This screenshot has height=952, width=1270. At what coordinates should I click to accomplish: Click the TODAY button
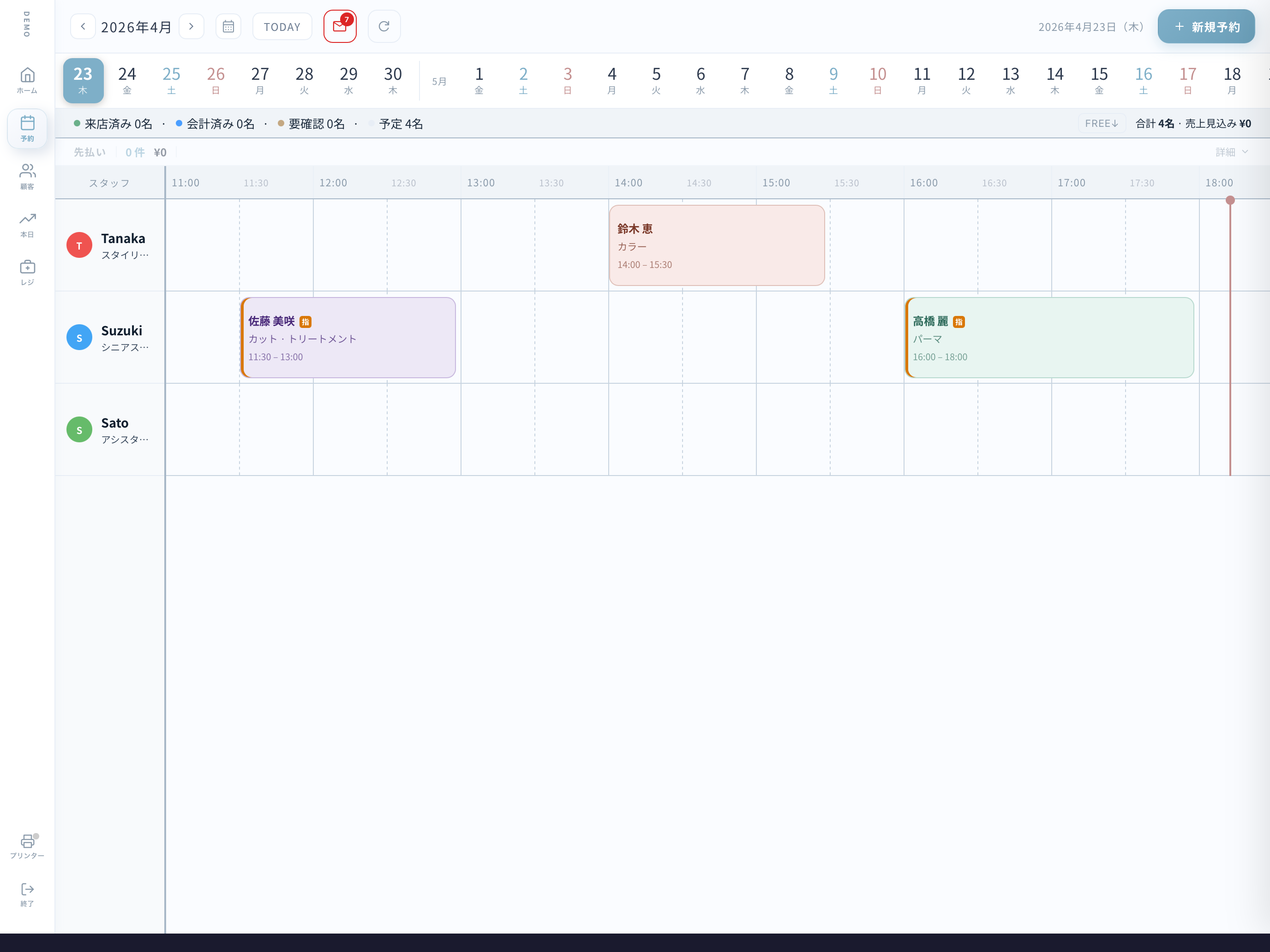pyautogui.click(x=282, y=26)
